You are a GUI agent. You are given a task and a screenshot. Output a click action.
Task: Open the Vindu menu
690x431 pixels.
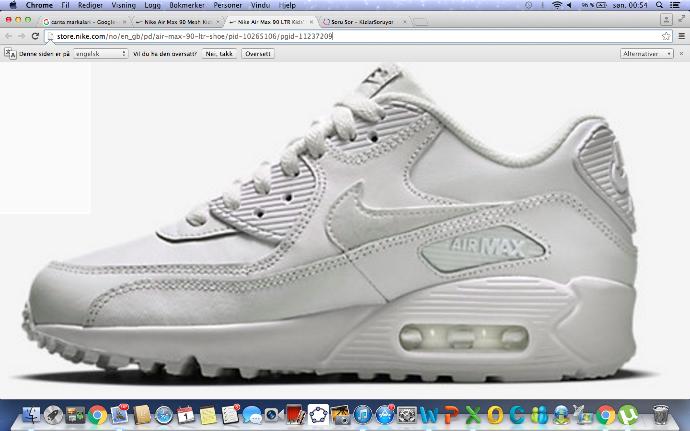coord(260,5)
